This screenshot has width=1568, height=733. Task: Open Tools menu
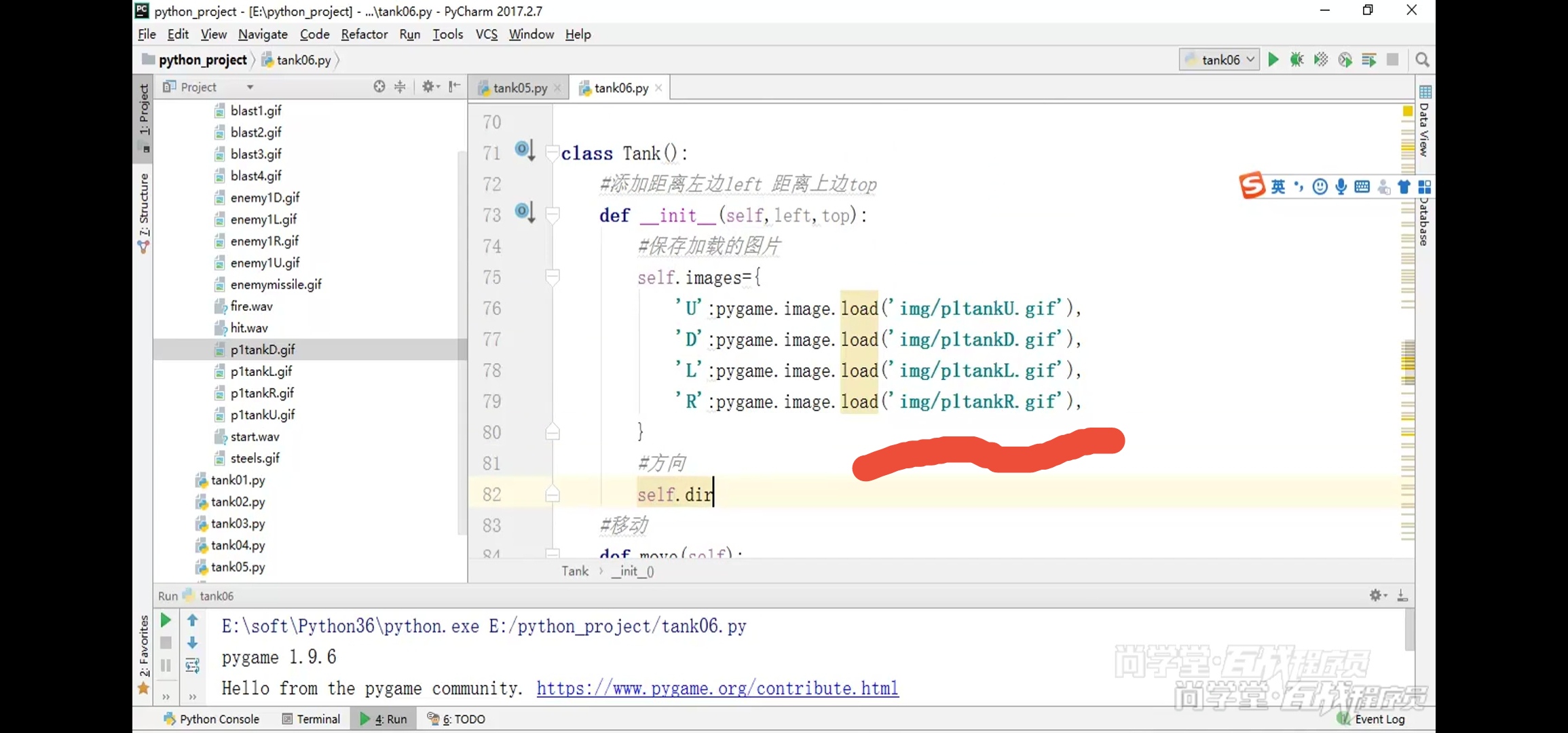point(448,34)
